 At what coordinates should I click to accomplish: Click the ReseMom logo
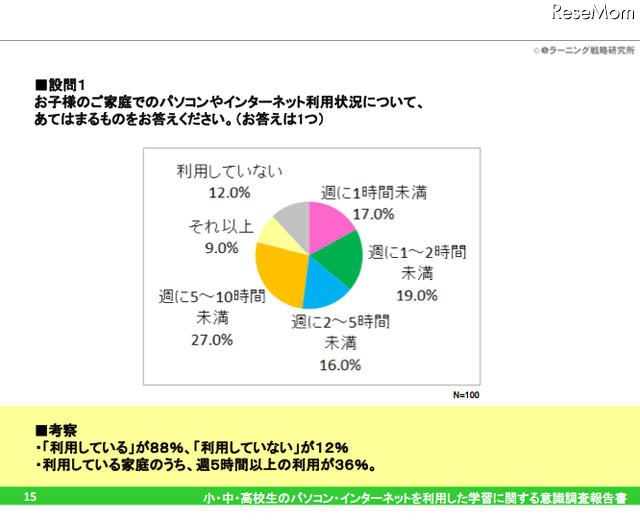click(x=593, y=12)
